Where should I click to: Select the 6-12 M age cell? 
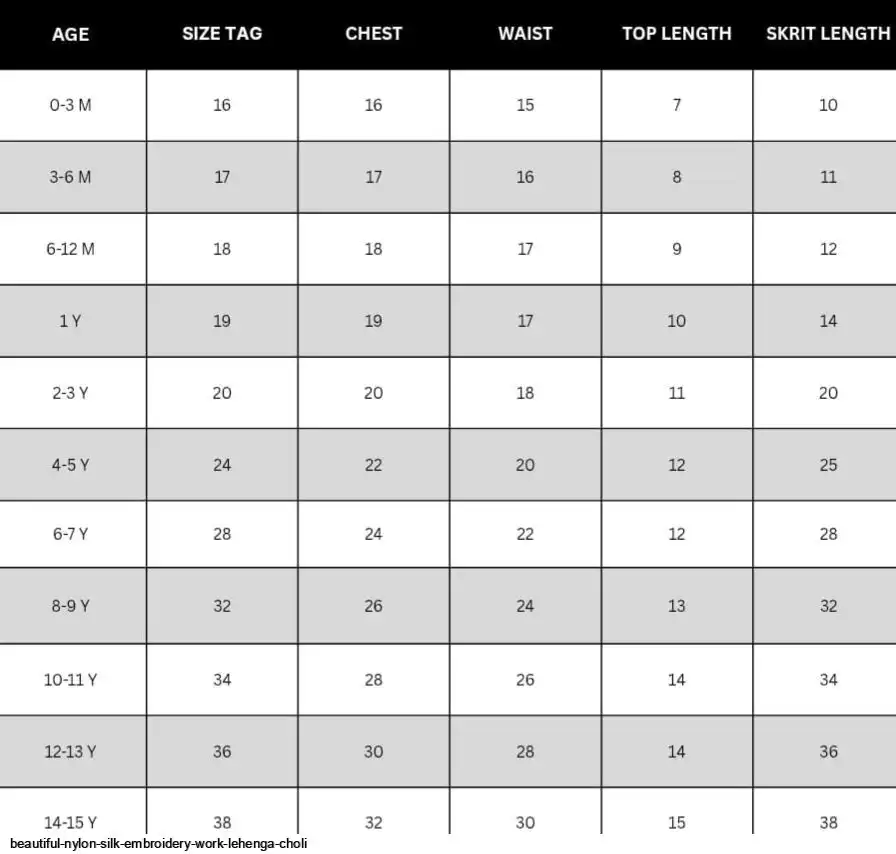point(70,249)
